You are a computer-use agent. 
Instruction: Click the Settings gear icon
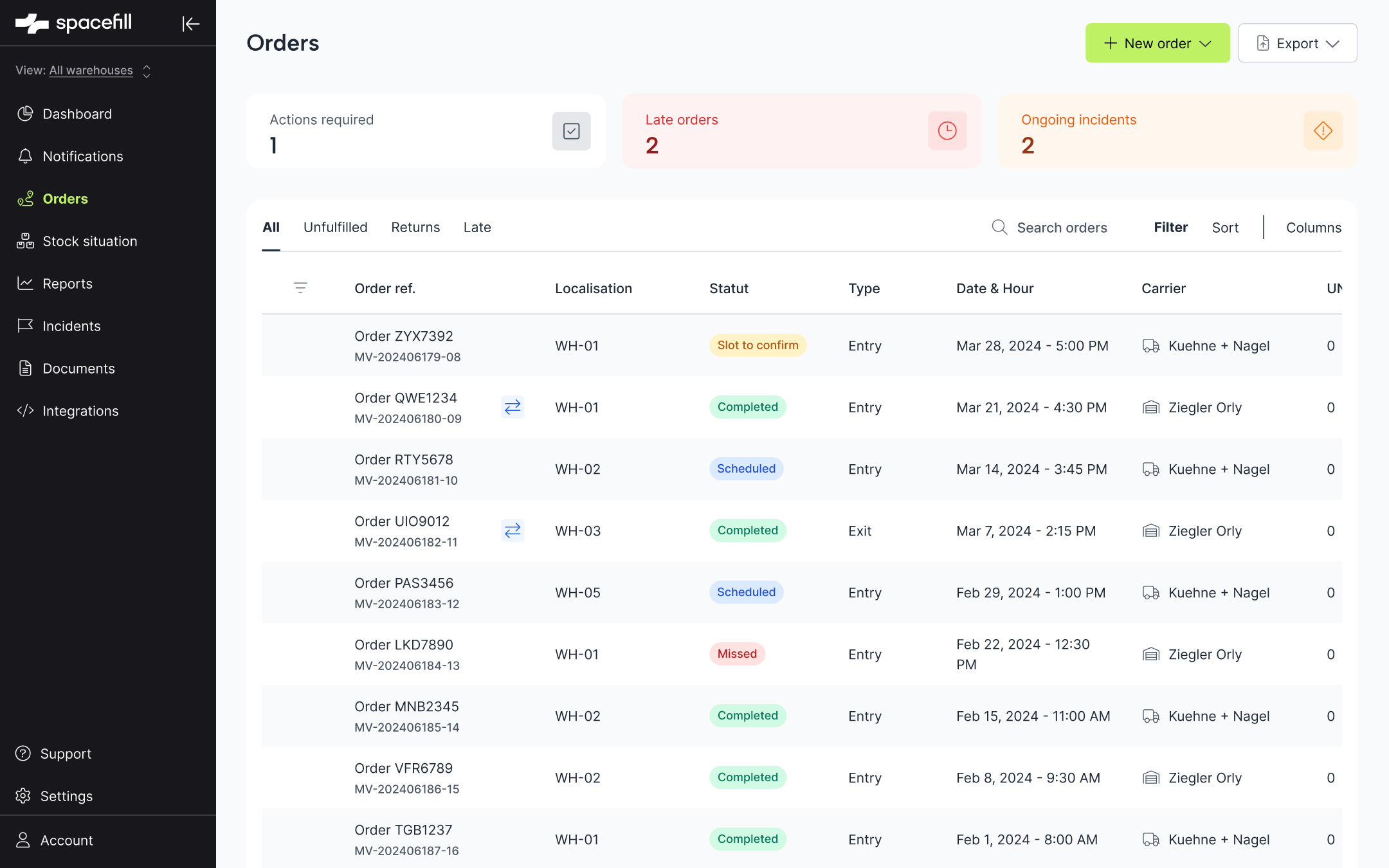click(x=23, y=796)
